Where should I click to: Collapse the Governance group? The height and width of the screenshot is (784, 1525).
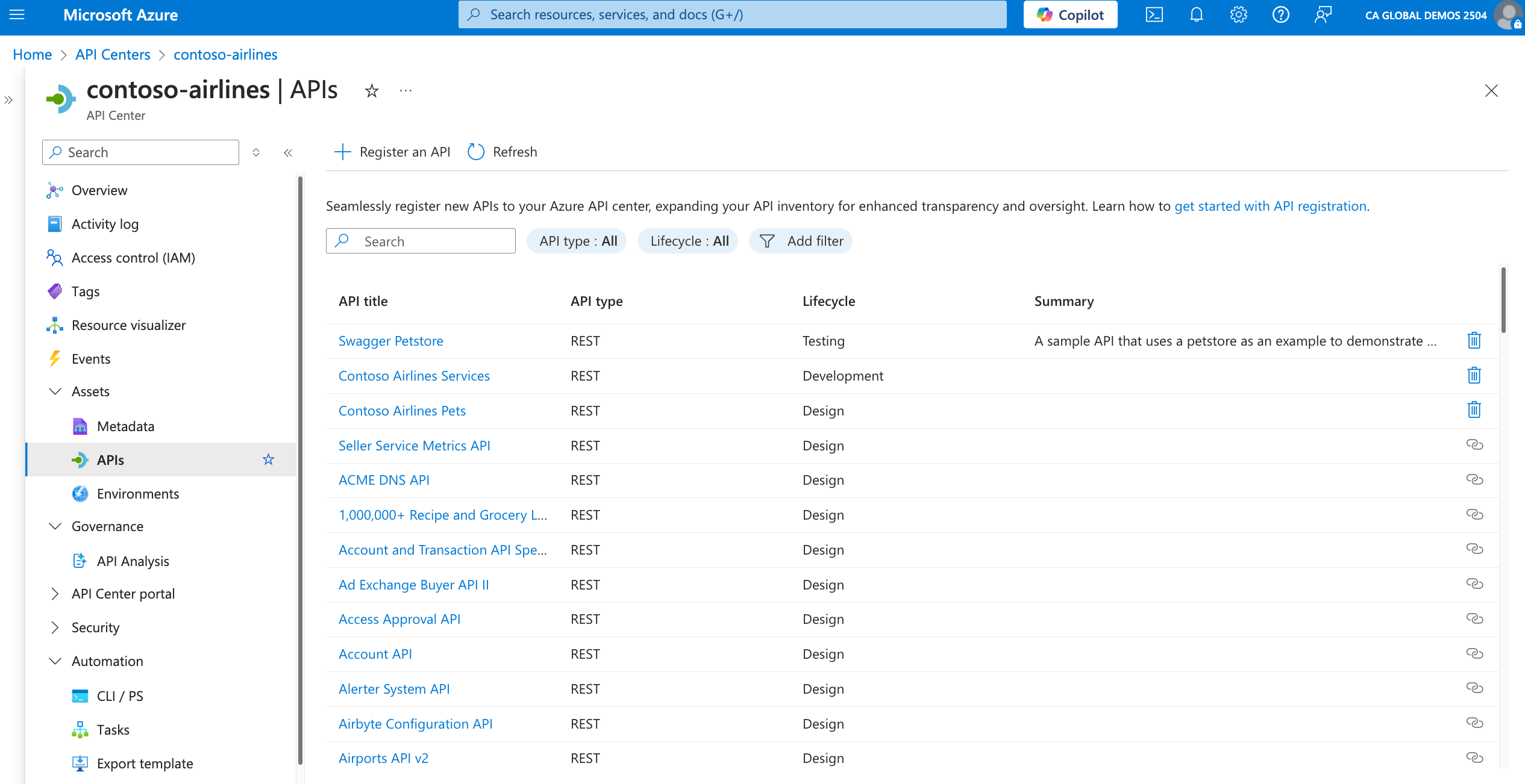[55, 526]
